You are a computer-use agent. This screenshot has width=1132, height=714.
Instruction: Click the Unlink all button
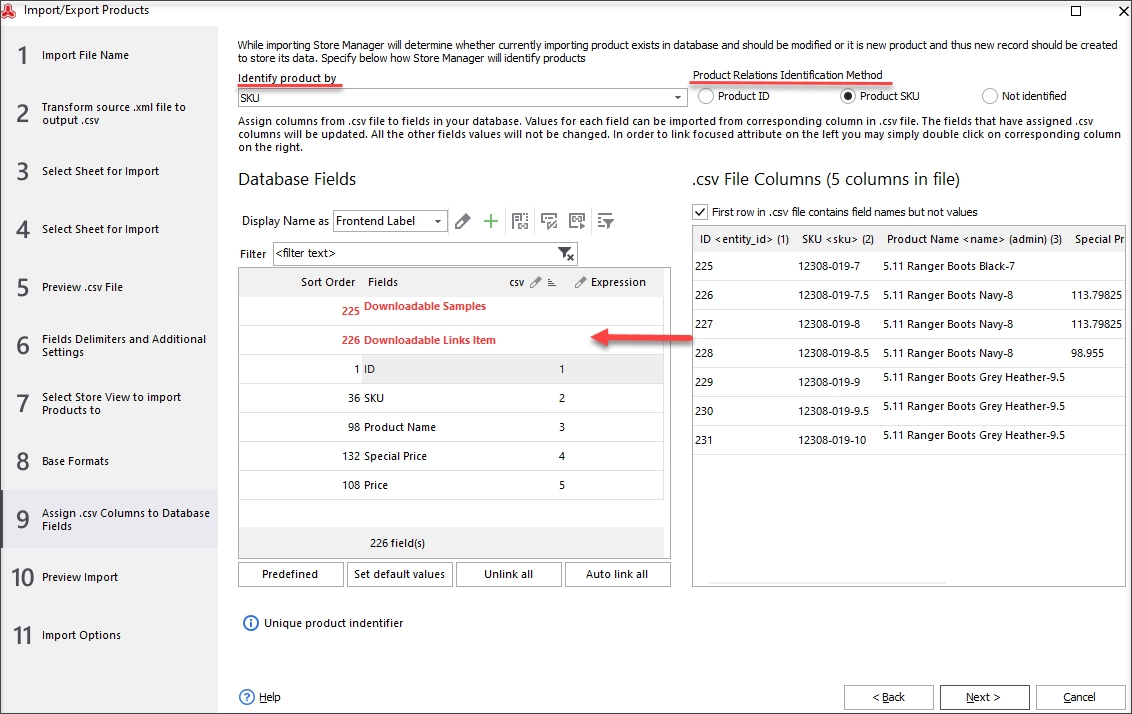508,574
